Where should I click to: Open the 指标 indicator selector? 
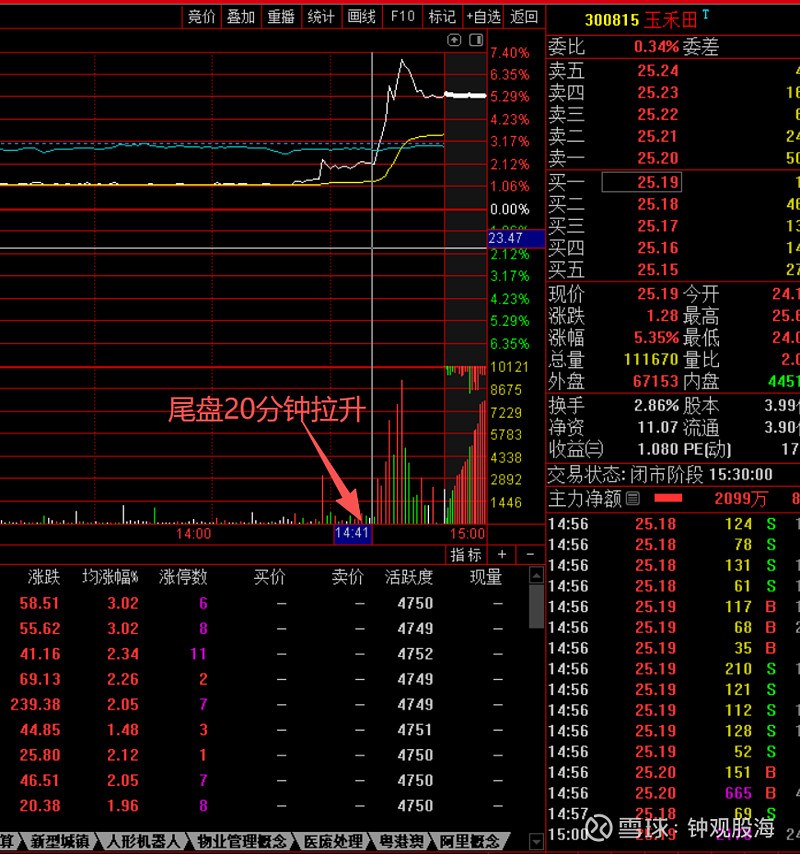(466, 554)
